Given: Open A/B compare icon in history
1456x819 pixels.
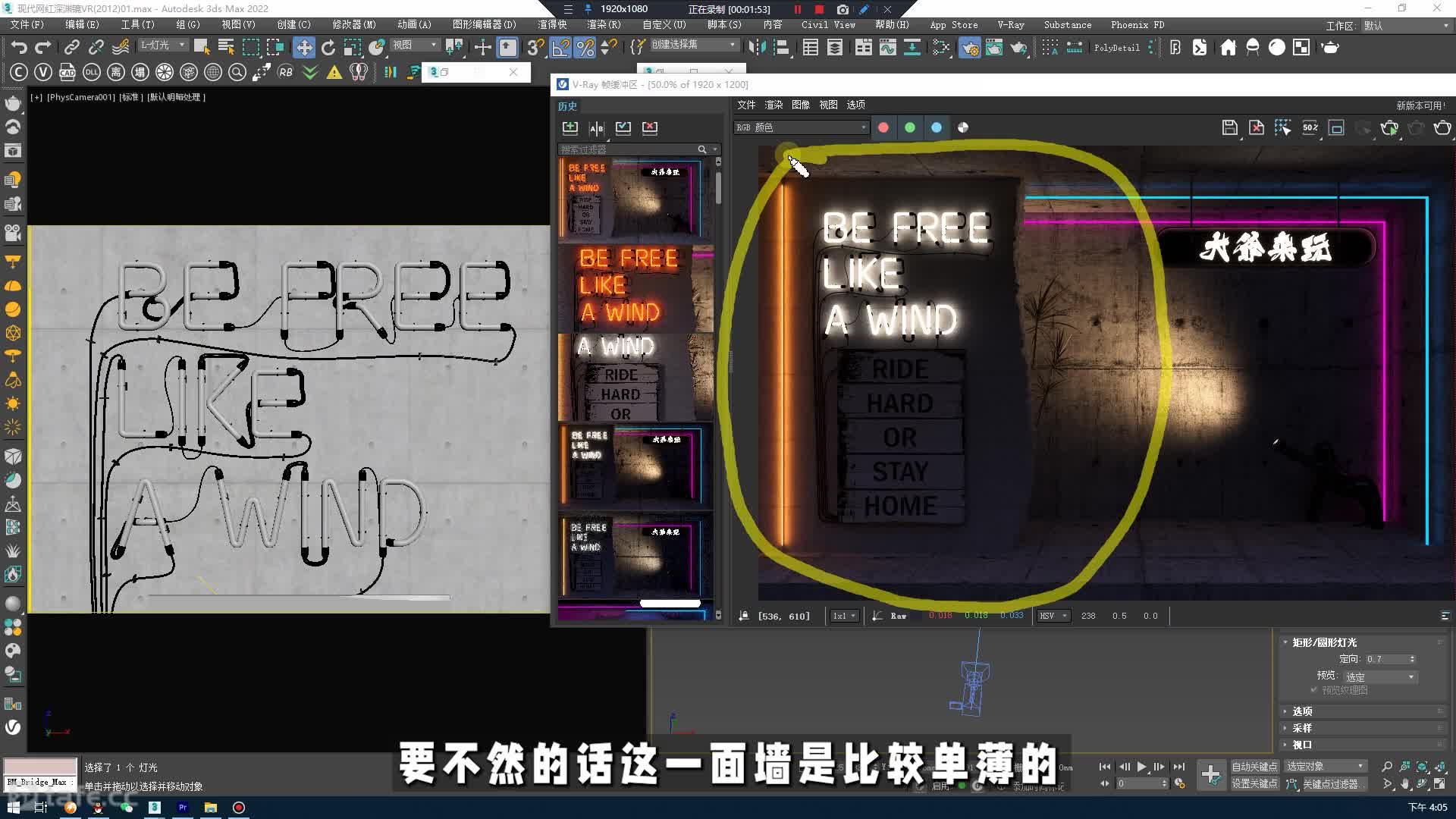Looking at the screenshot, I should [x=597, y=127].
